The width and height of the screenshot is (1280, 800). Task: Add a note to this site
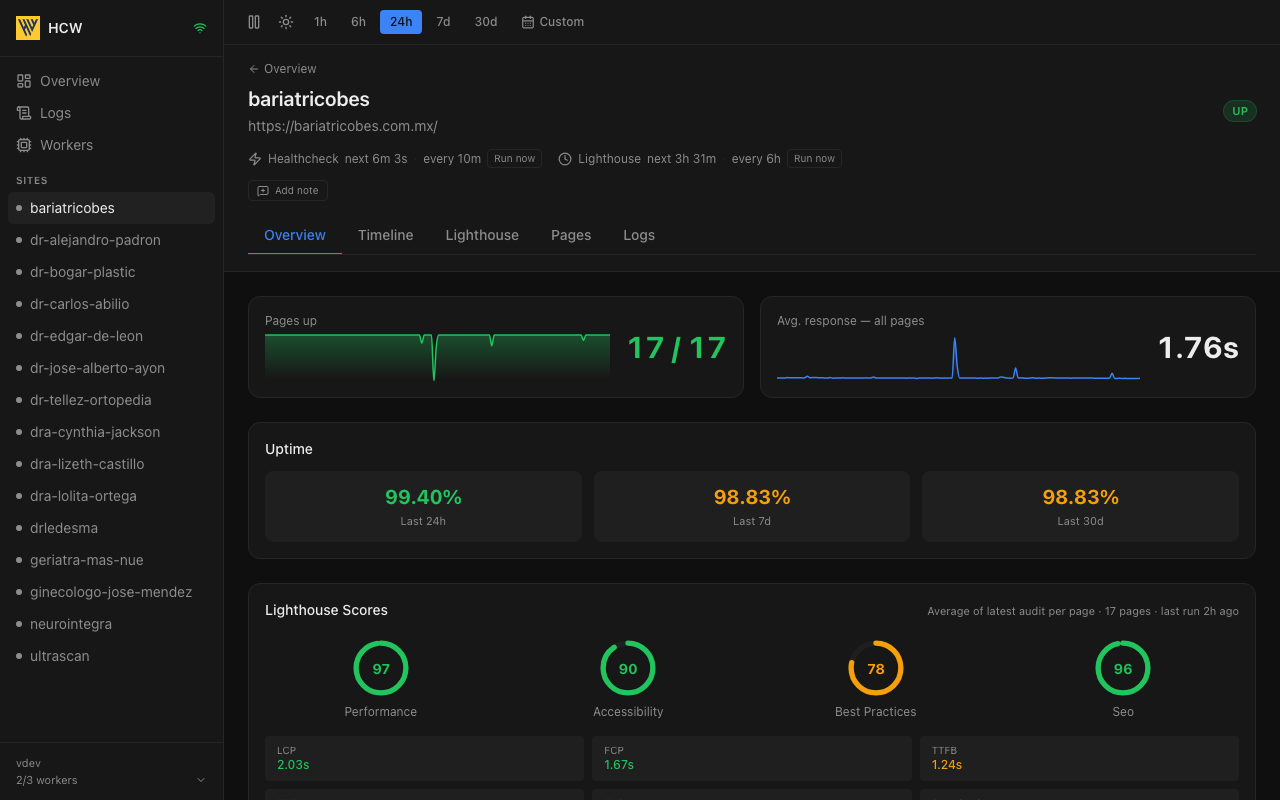pos(288,190)
